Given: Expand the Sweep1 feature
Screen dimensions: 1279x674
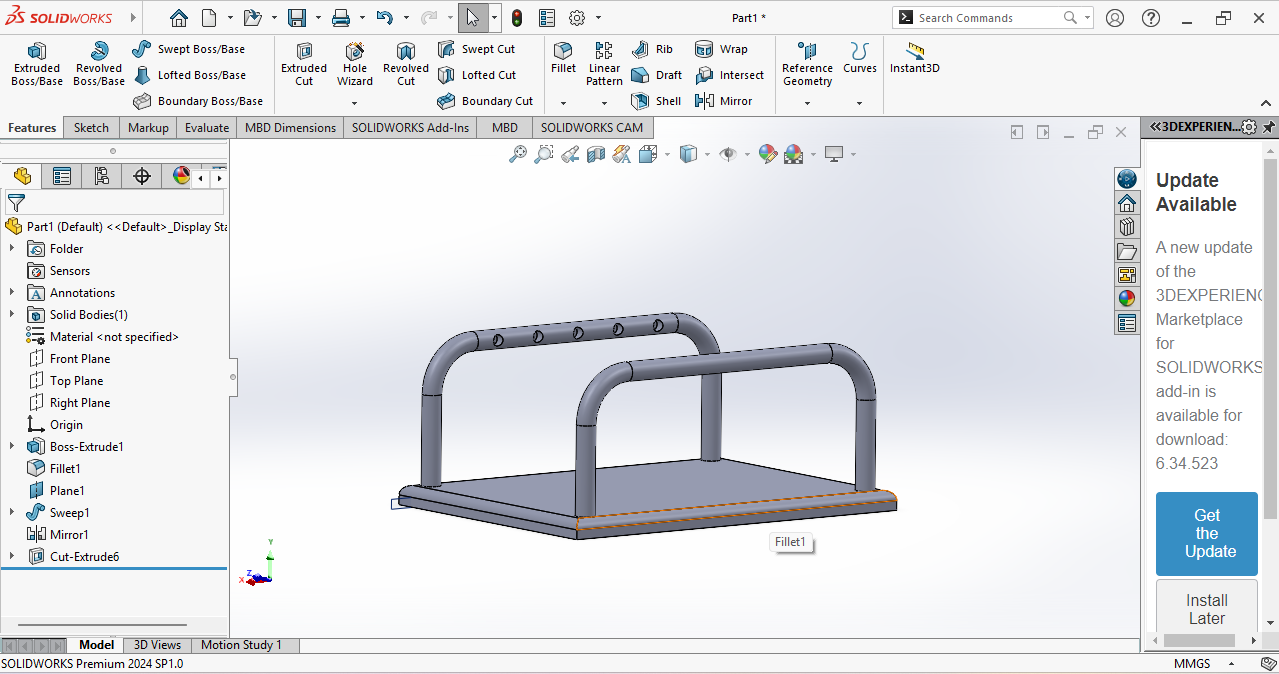Looking at the screenshot, I should click(12, 512).
